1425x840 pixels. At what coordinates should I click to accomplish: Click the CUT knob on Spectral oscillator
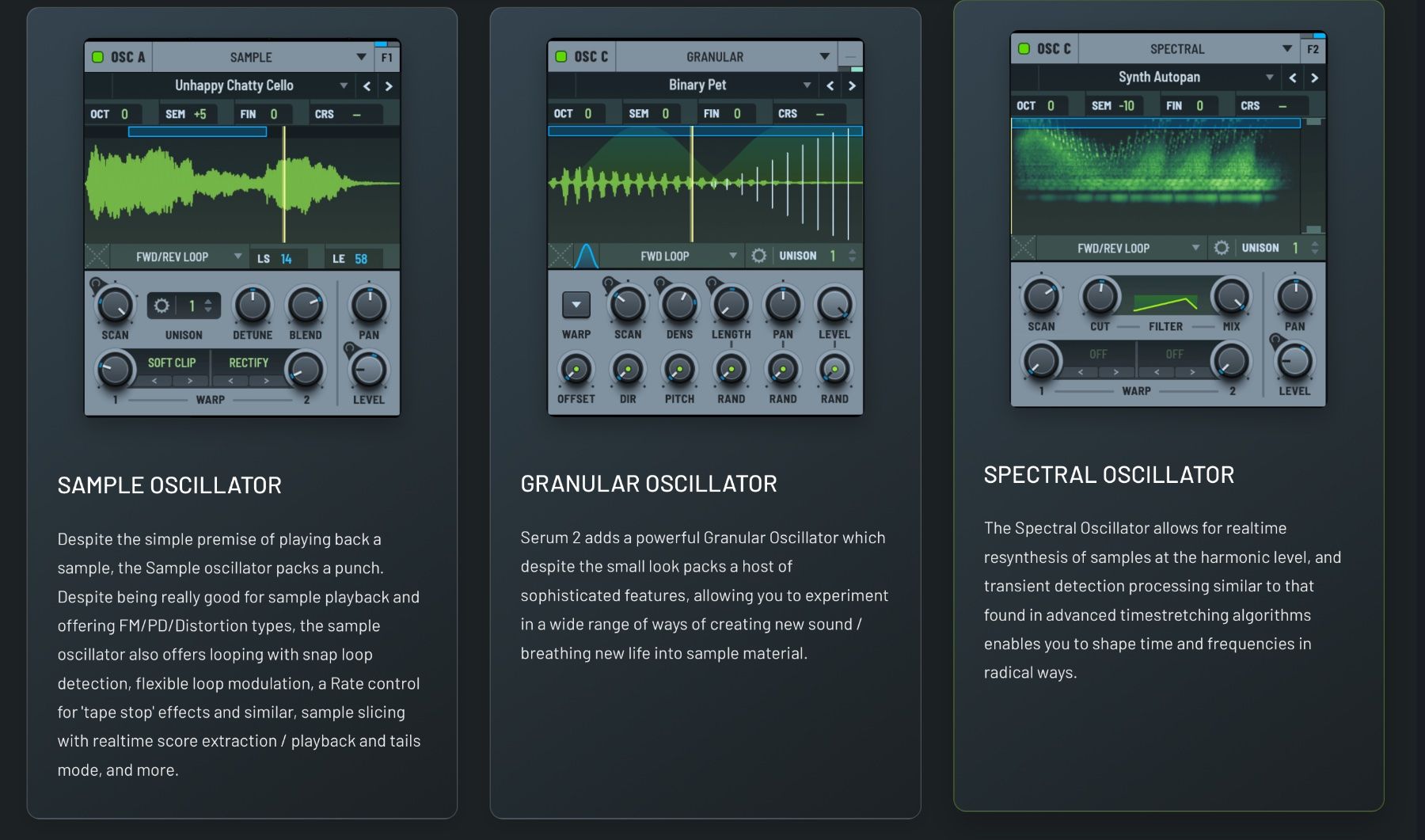point(1100,296)
